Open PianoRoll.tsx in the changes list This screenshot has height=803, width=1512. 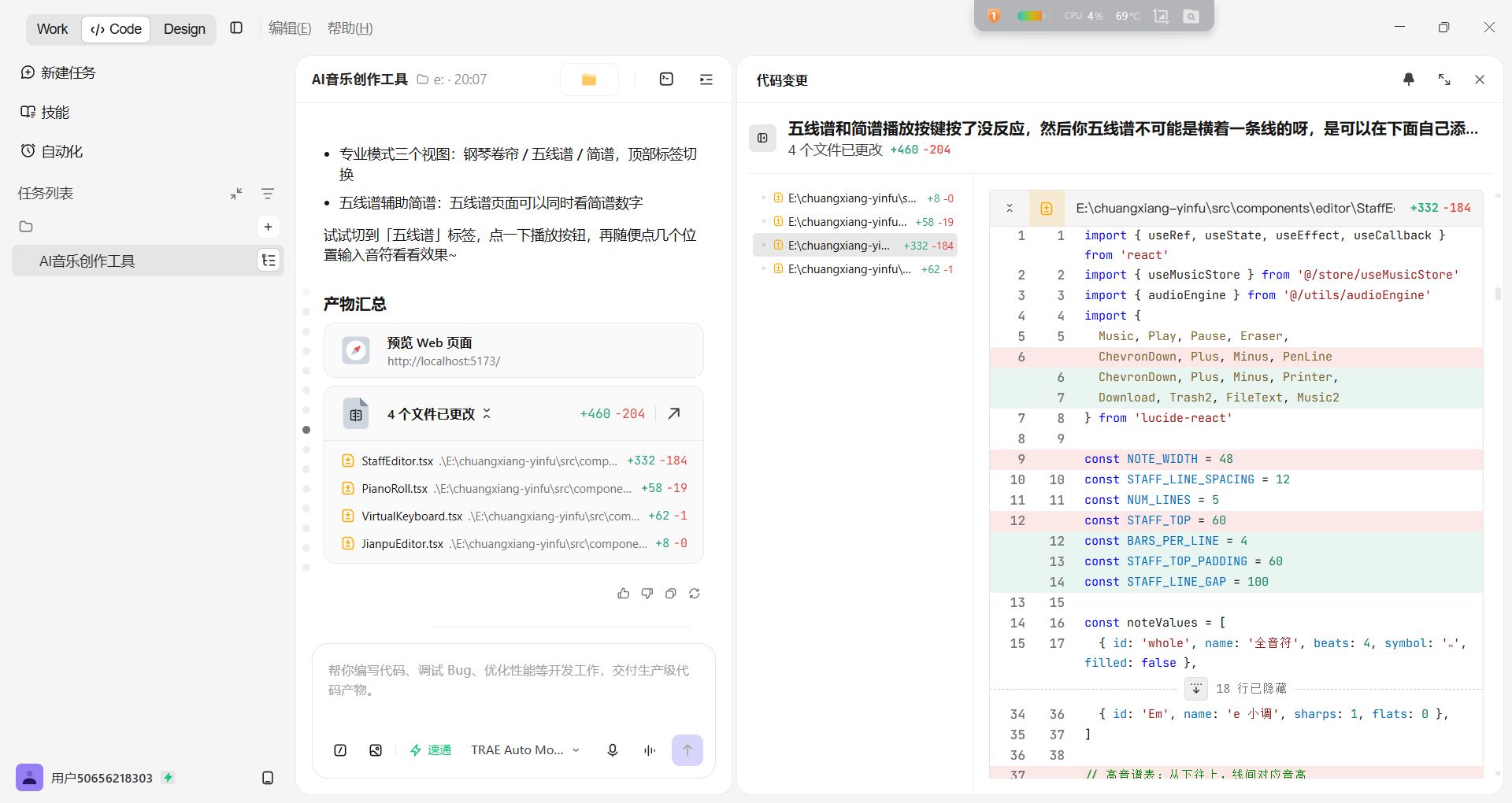pos(513,488)
